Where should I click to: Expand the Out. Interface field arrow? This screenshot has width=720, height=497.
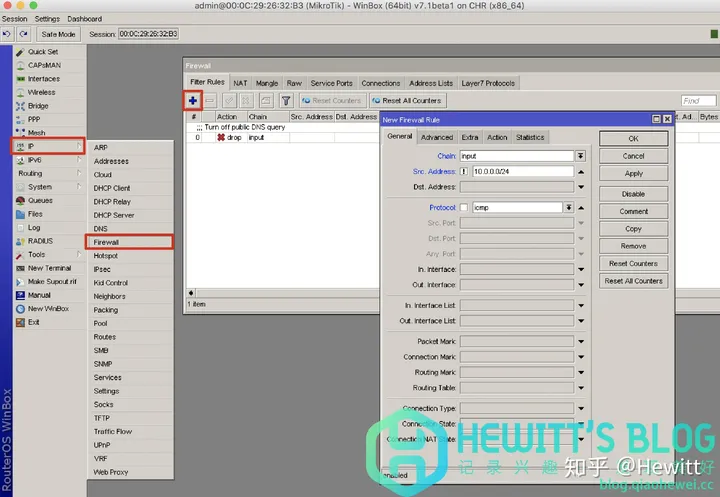pos(581,285)
